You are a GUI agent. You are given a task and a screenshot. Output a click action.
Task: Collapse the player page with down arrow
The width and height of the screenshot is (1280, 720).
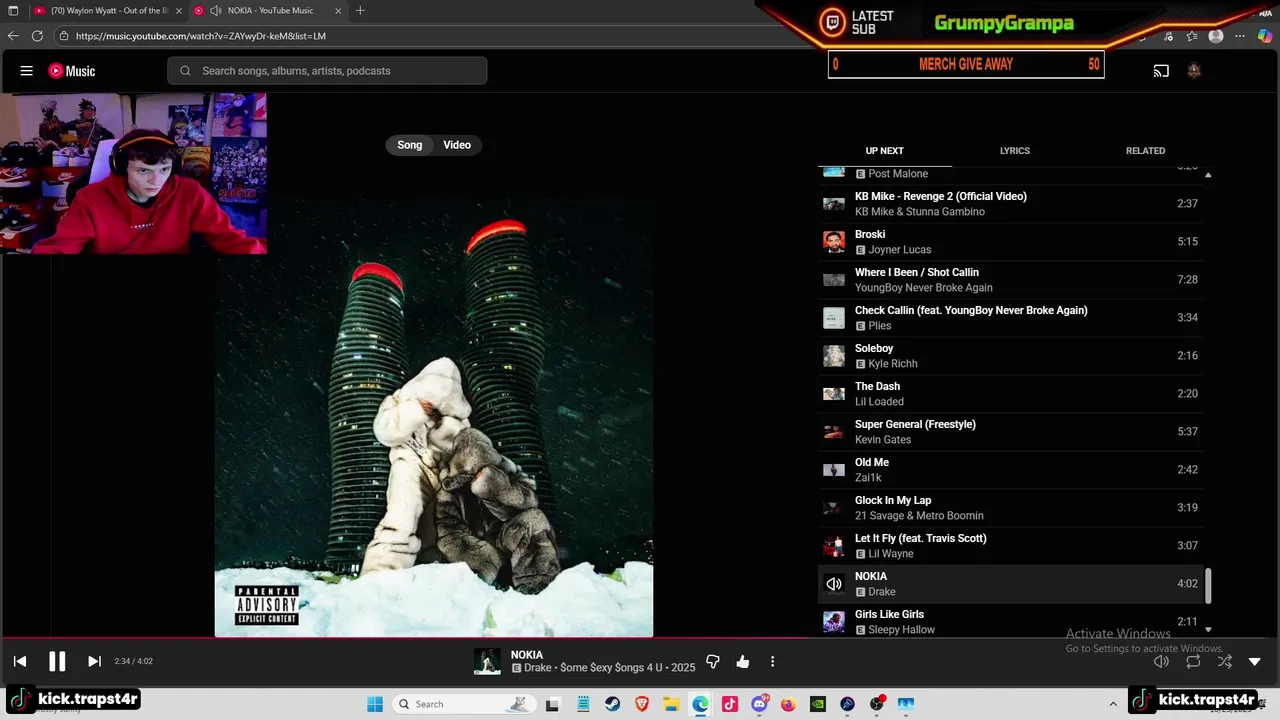coord(1255,661)
